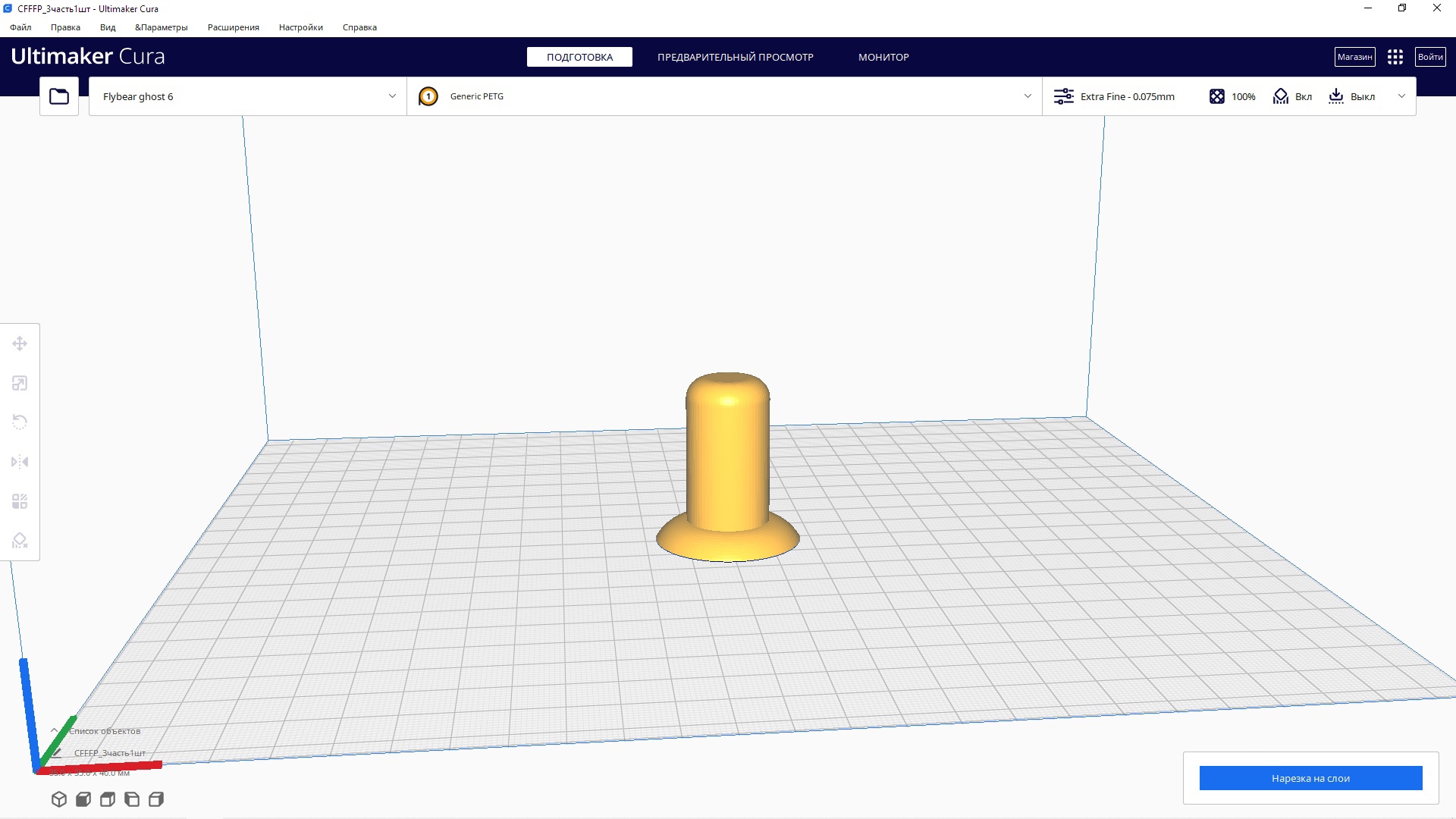Open the Расширения menu
This screenshot has width=1456, height=819.
tap(233, 27)
